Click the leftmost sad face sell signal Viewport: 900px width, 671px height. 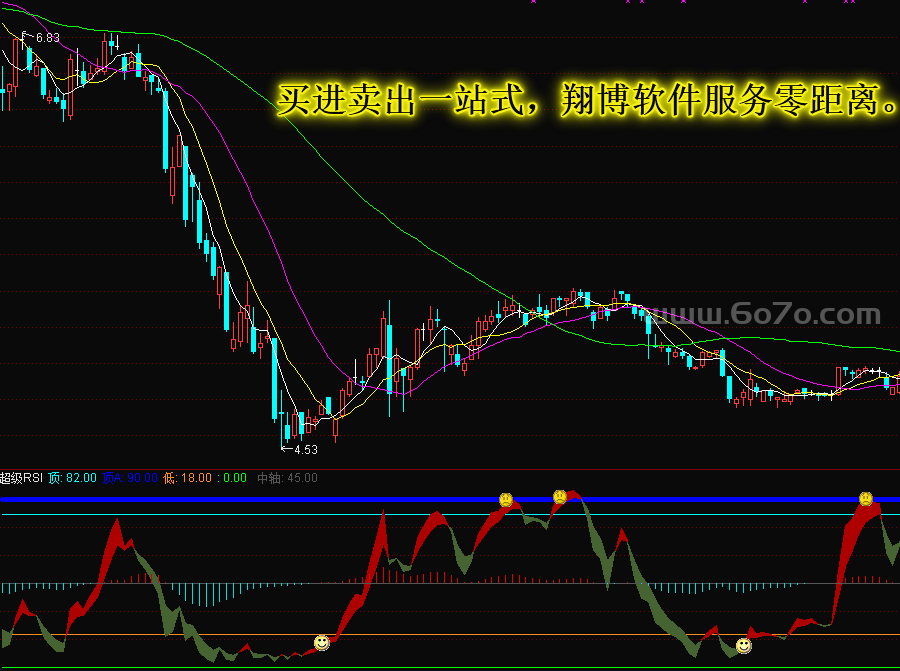(x=506, y=499)
